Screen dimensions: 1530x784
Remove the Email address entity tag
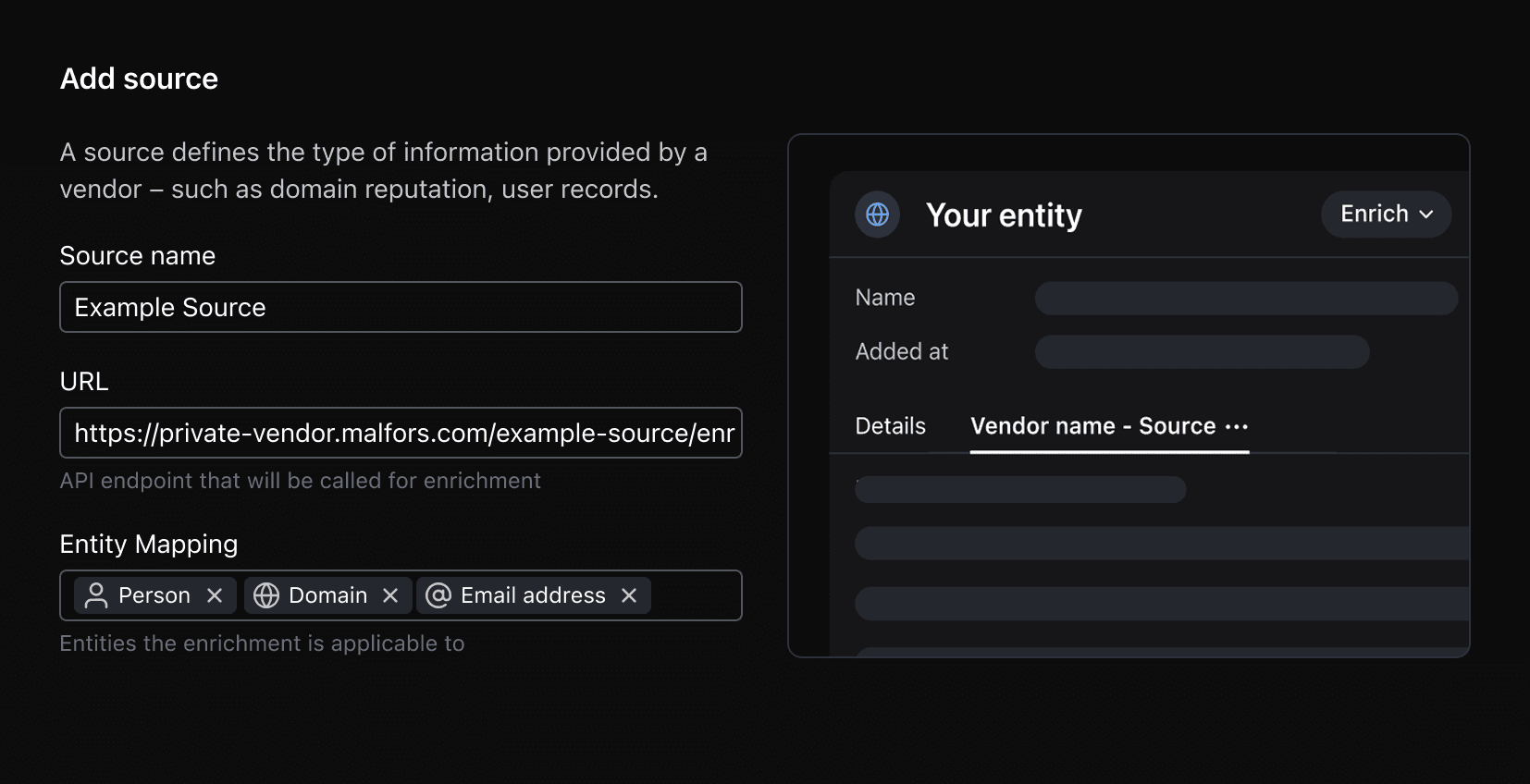tap(629, 595)
